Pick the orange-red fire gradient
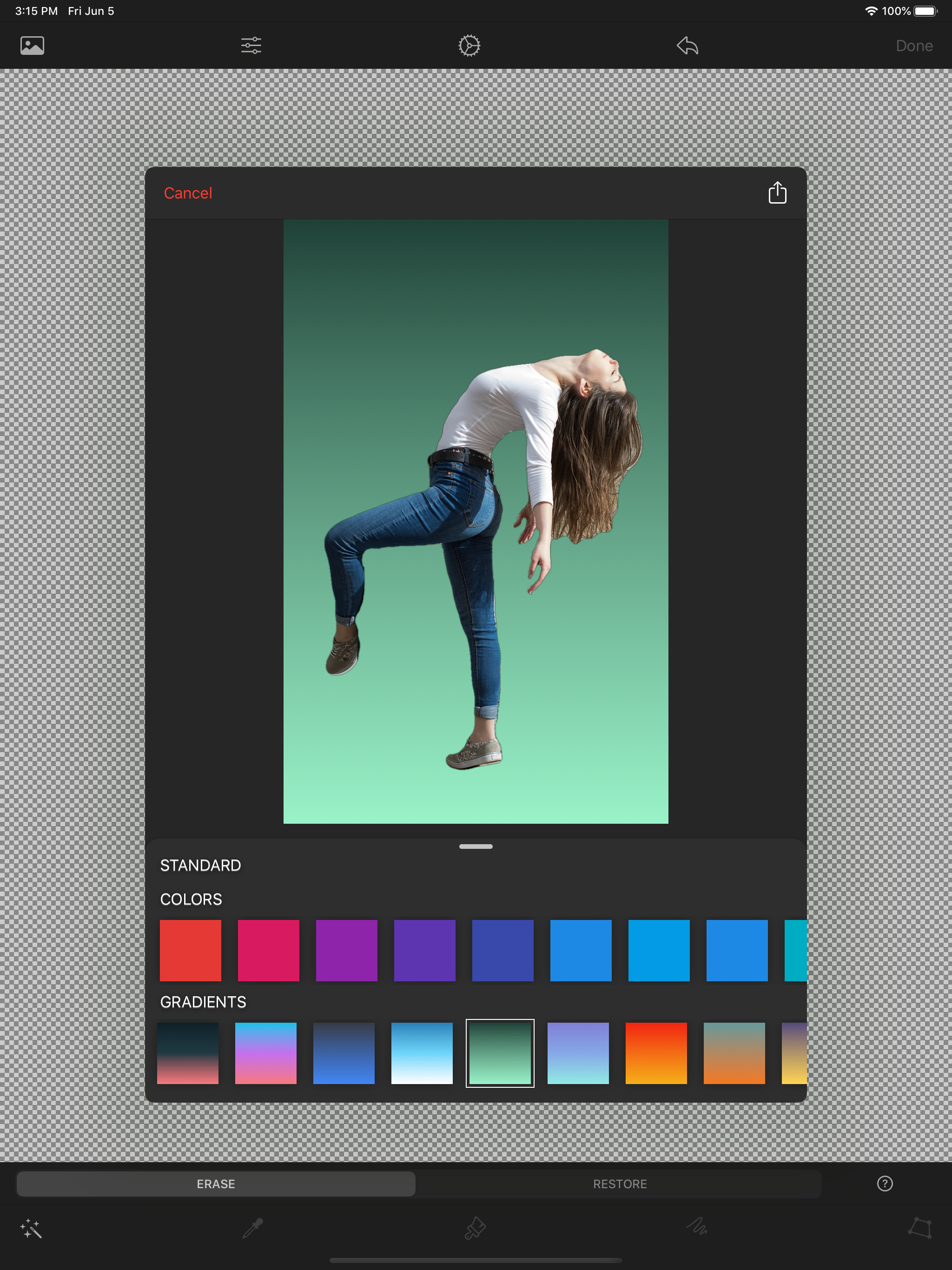 pos(656,1053)
